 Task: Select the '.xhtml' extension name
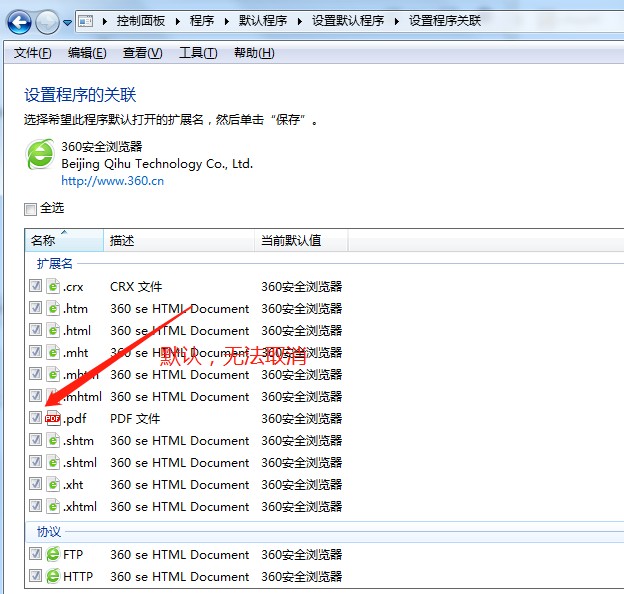[x=80, y=506]
